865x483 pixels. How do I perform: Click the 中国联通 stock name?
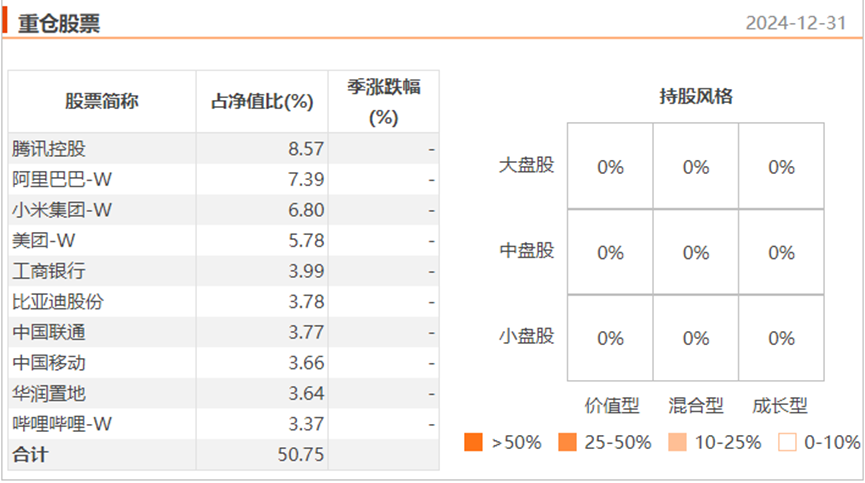pyautogui.click(x=49, y=332)
